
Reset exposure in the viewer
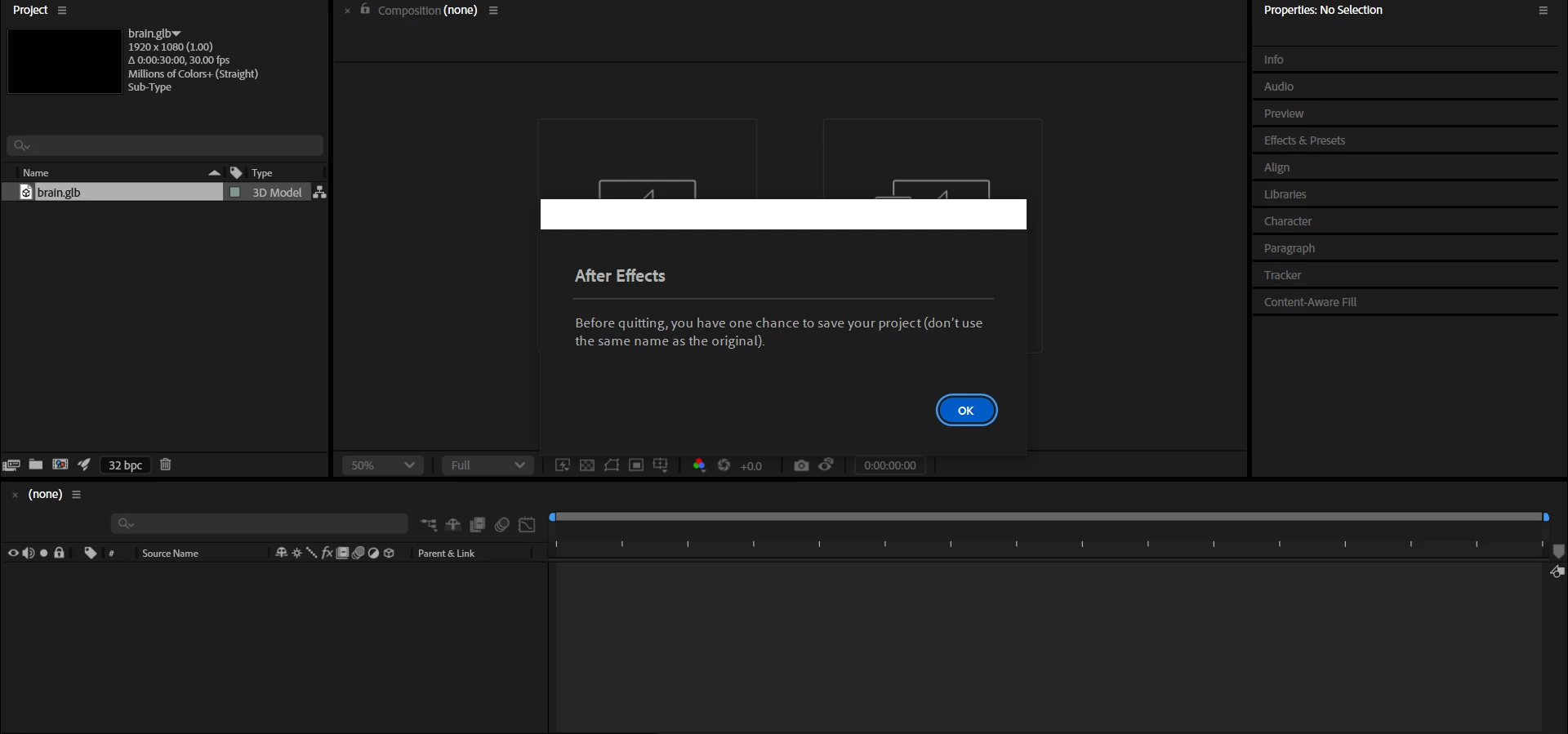click(x=724, y=465)
